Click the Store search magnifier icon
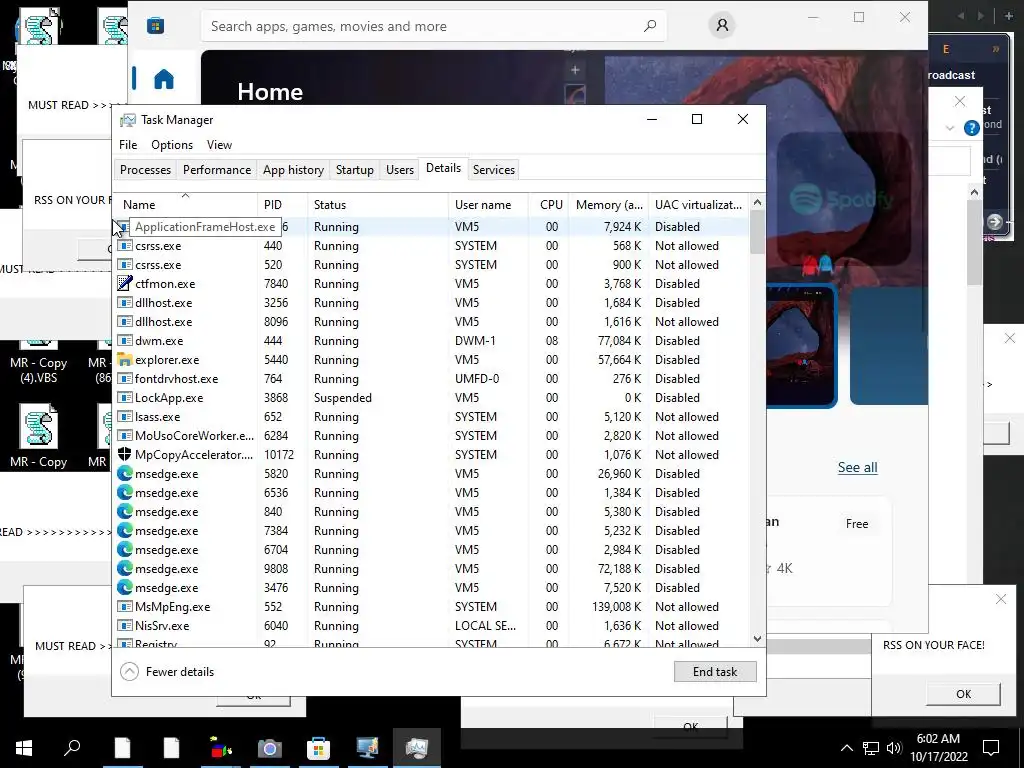Viewport: 1024px width, 768px height. (x=650, y=26)
